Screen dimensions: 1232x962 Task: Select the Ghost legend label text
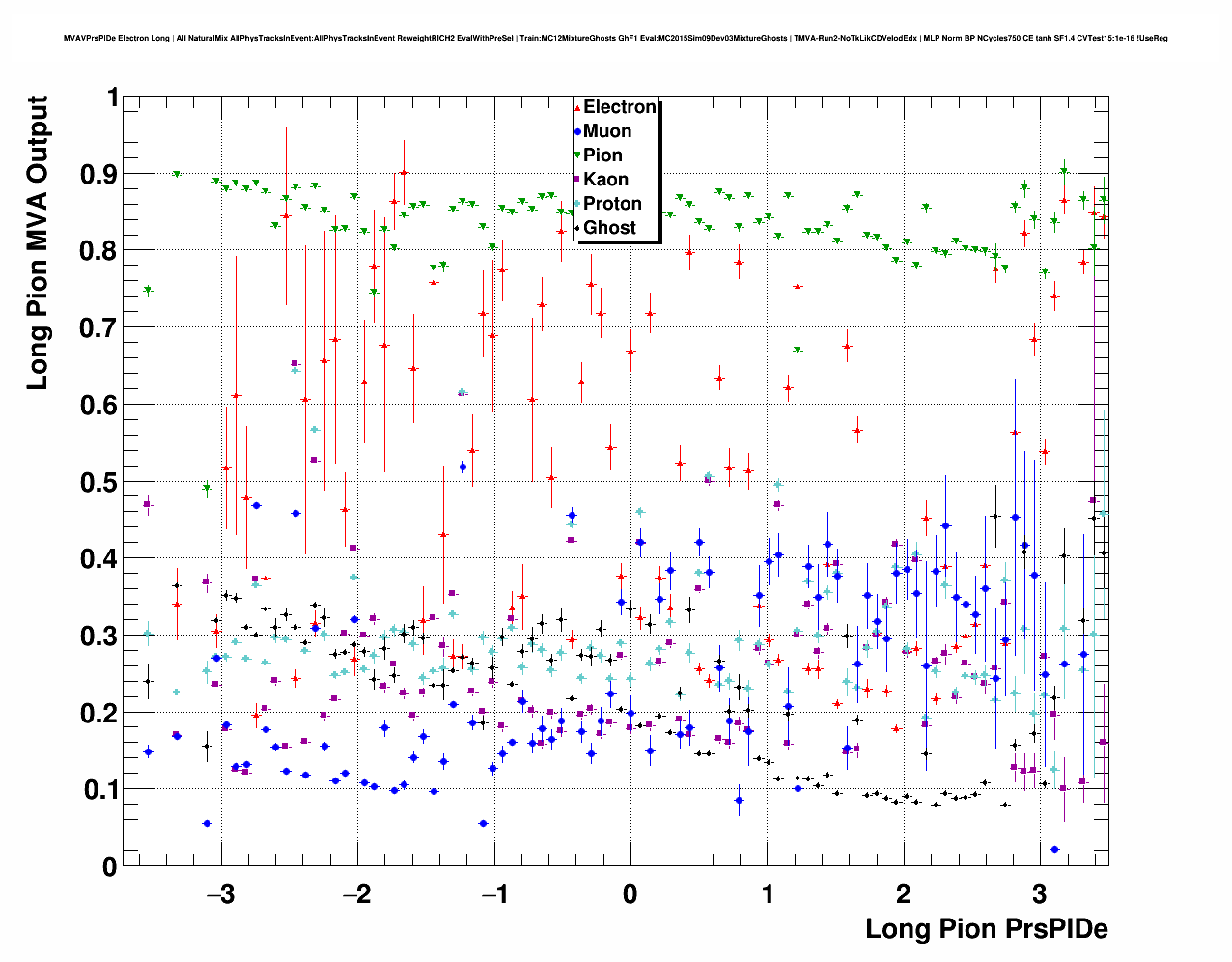coord(609,228)
